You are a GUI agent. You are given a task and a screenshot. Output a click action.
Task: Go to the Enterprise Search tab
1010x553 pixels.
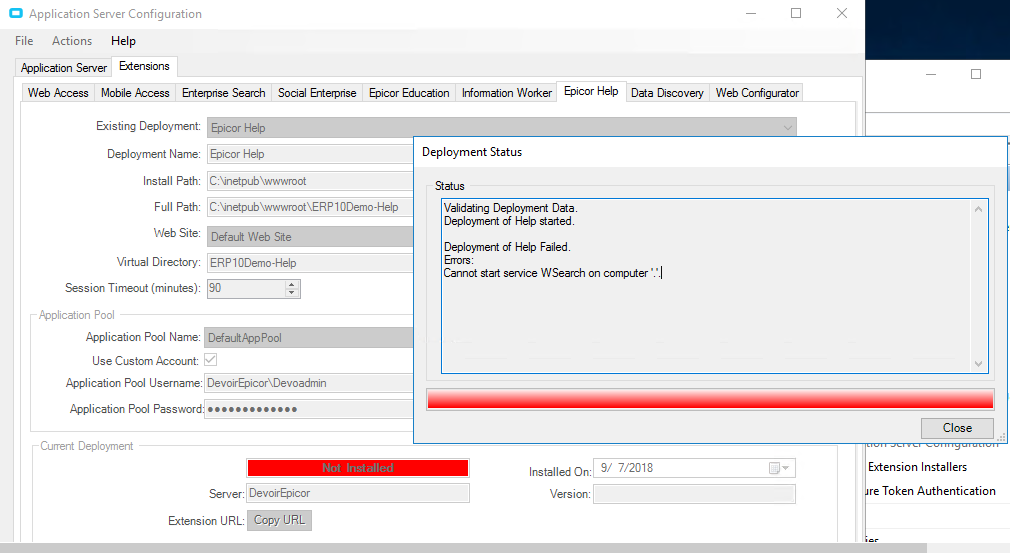pyautogui.click(x=224, y=93)
